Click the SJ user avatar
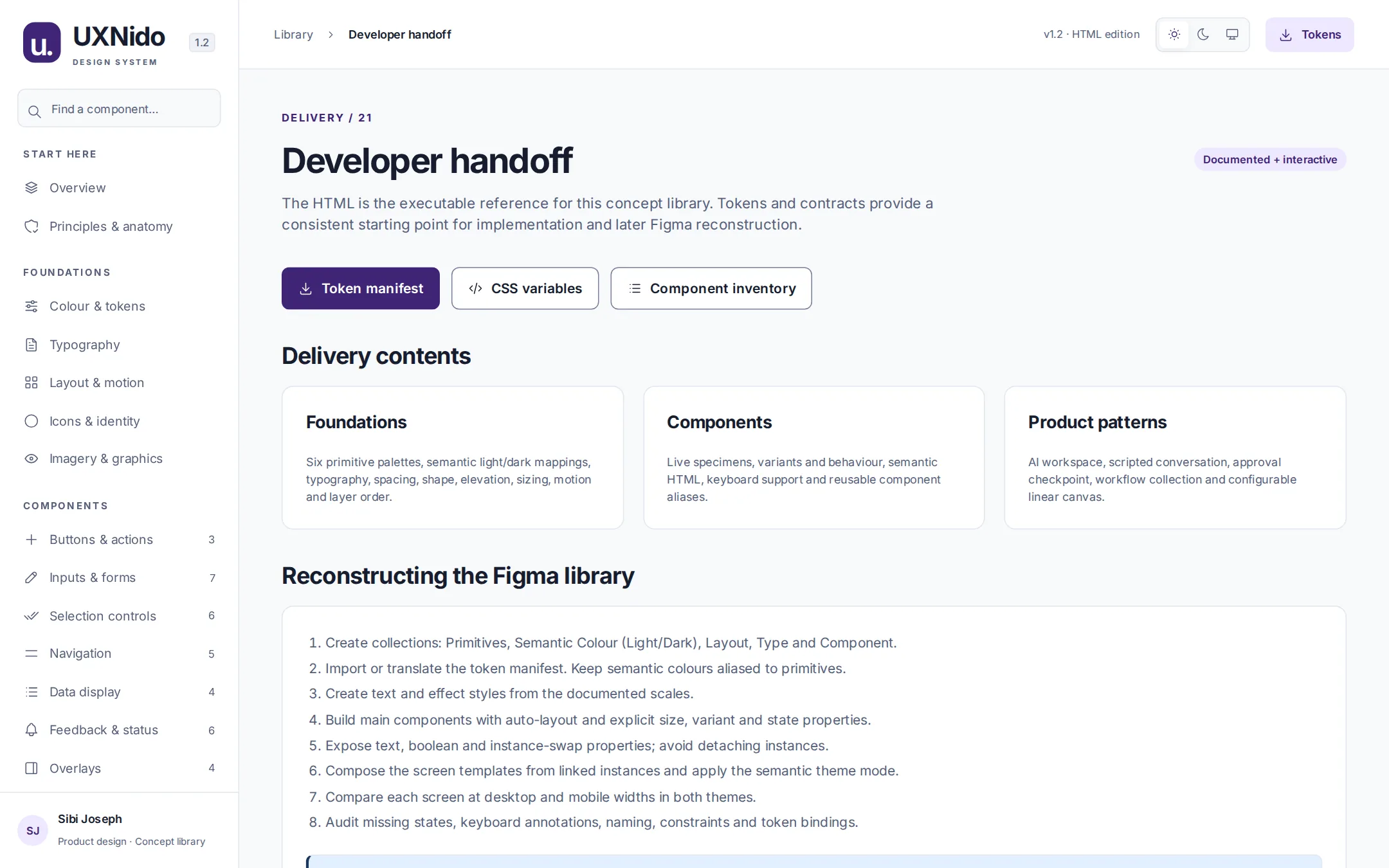 pyautogui.click(x=33, y=830)
